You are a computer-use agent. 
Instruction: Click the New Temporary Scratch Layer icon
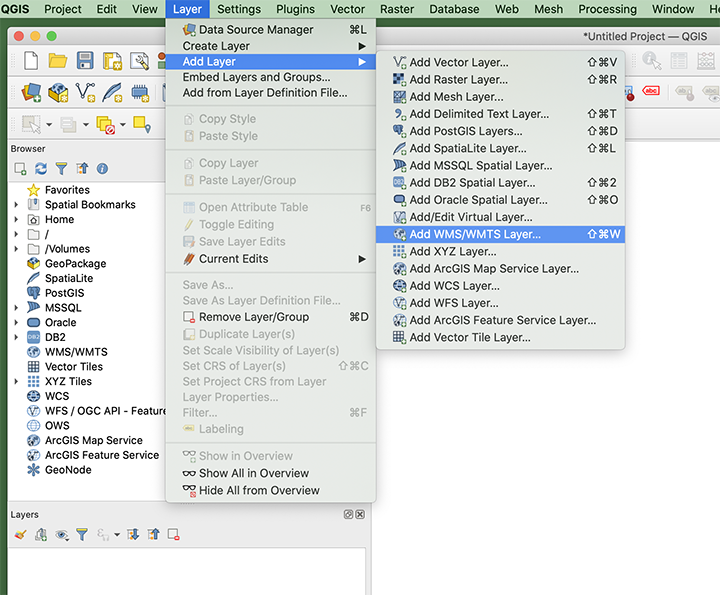pos(140,92)
